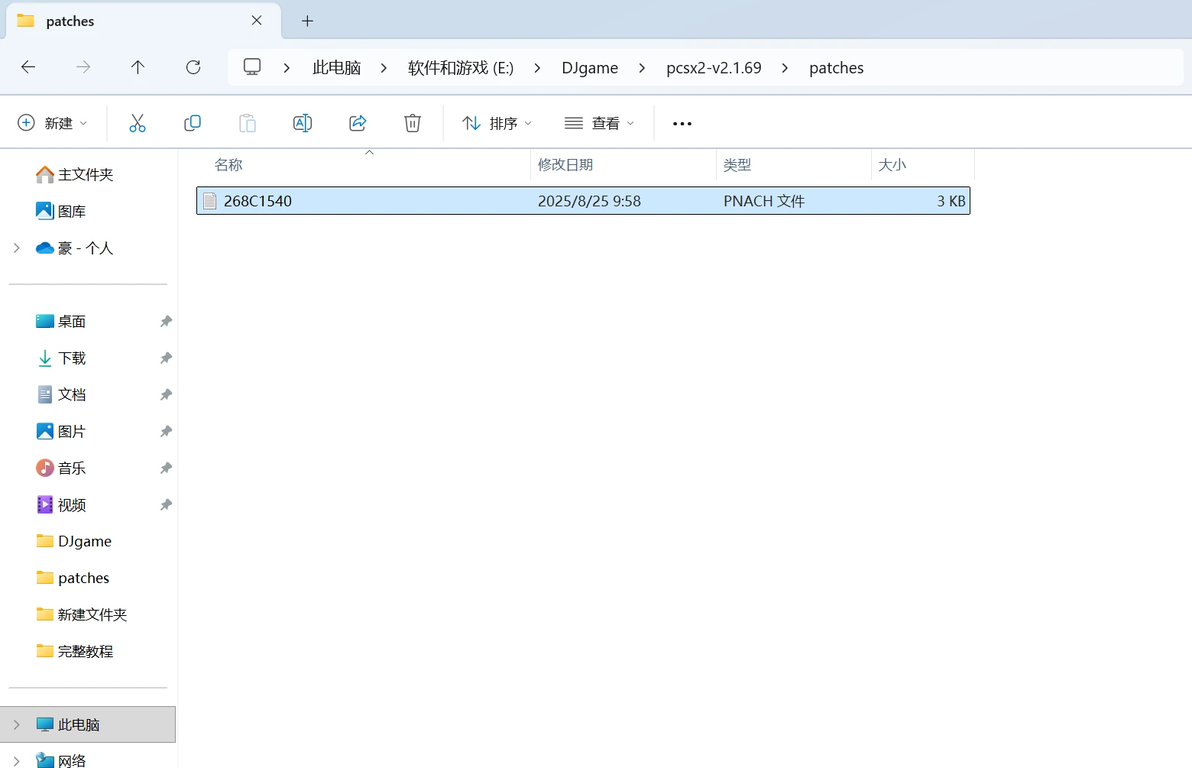Open the 新建 dropdown menu
1192x768 pixels.
[52, 123]
